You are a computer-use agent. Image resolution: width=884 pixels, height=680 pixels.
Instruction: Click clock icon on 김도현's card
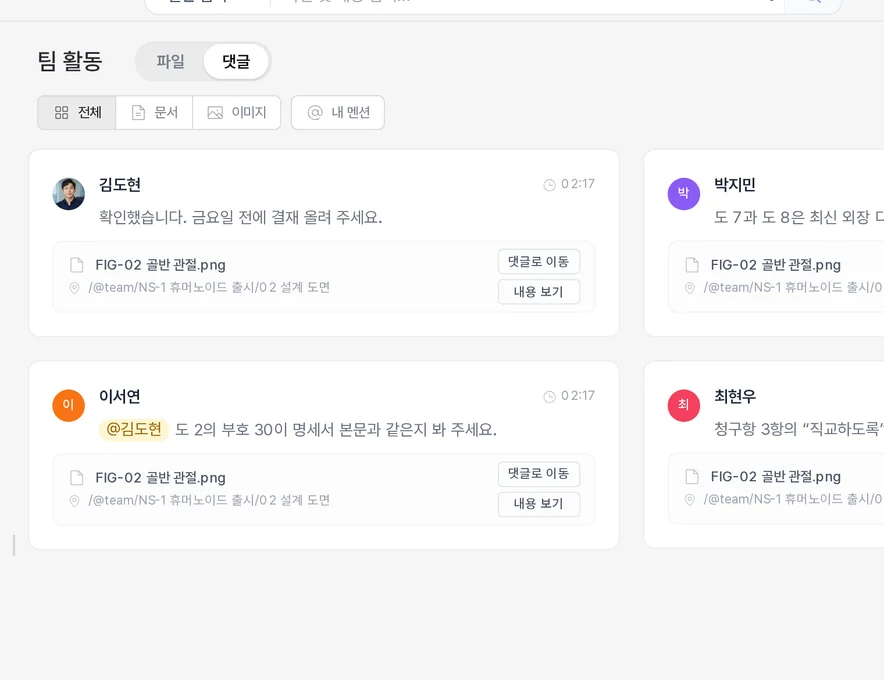549,185
